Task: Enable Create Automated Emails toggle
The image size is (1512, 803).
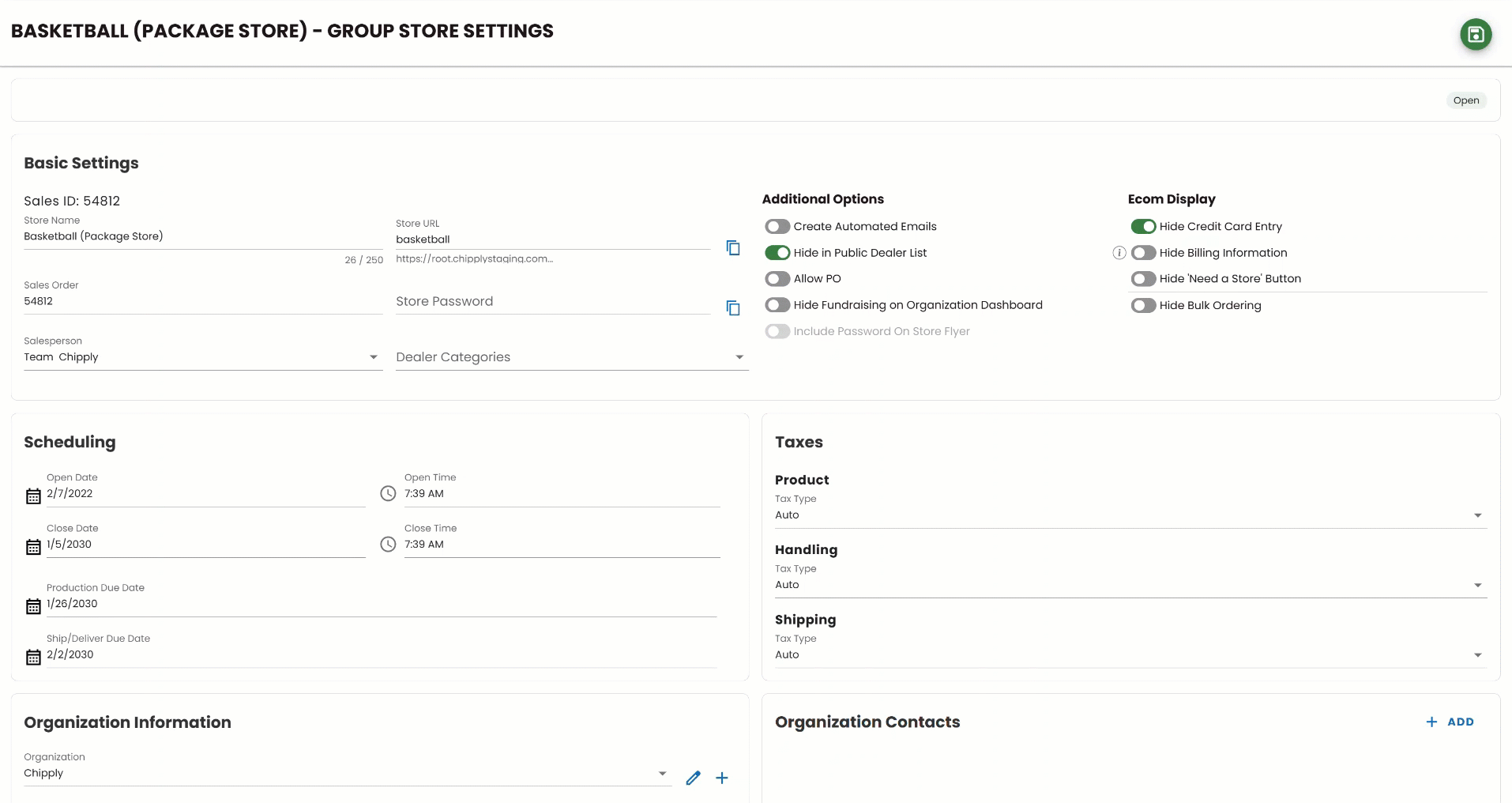Action: coord(777,227)
